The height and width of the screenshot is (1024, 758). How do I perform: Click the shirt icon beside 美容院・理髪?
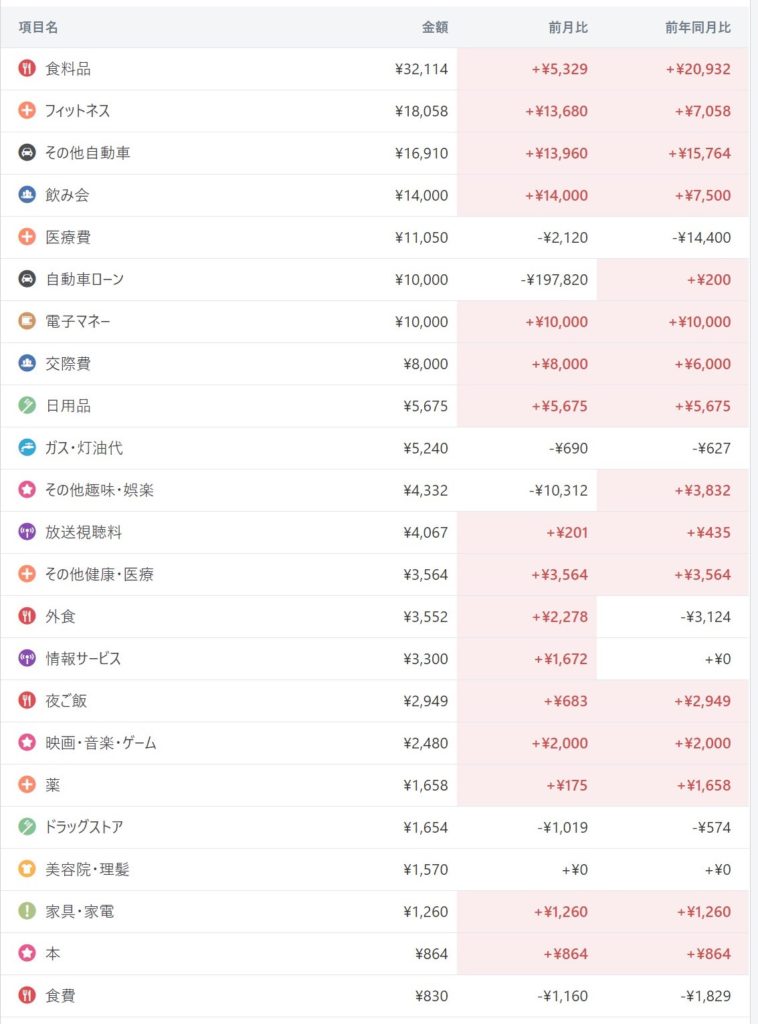click(27, 869)
